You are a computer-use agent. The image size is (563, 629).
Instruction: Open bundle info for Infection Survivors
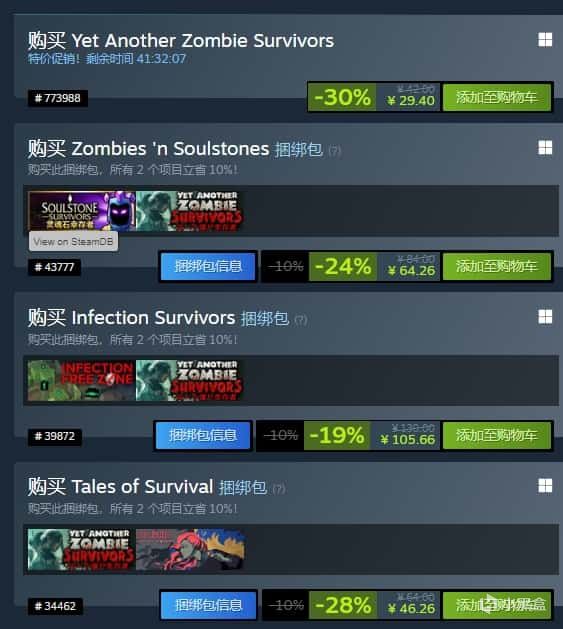pyautogui.click(x=203, y=435)
